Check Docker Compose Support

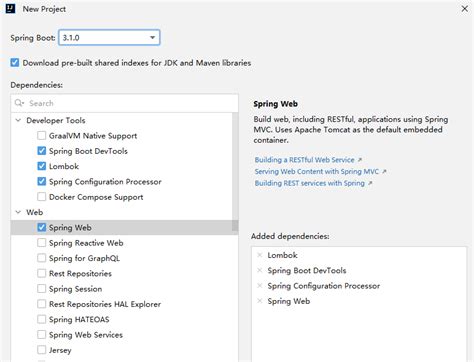(x=42, y=197)
